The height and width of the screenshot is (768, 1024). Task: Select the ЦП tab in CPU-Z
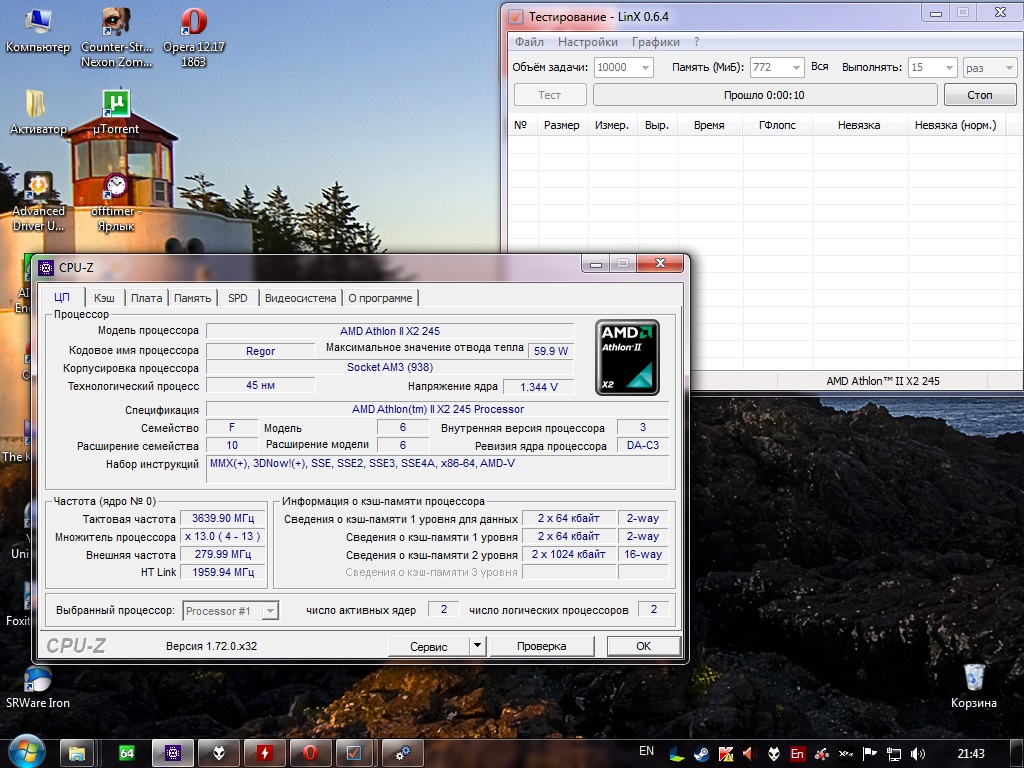coord(61,297)
